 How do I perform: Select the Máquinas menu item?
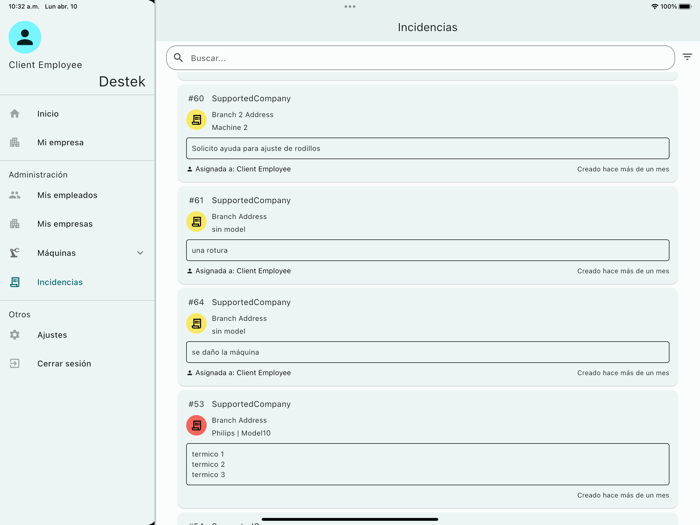[x=78, y=253]
